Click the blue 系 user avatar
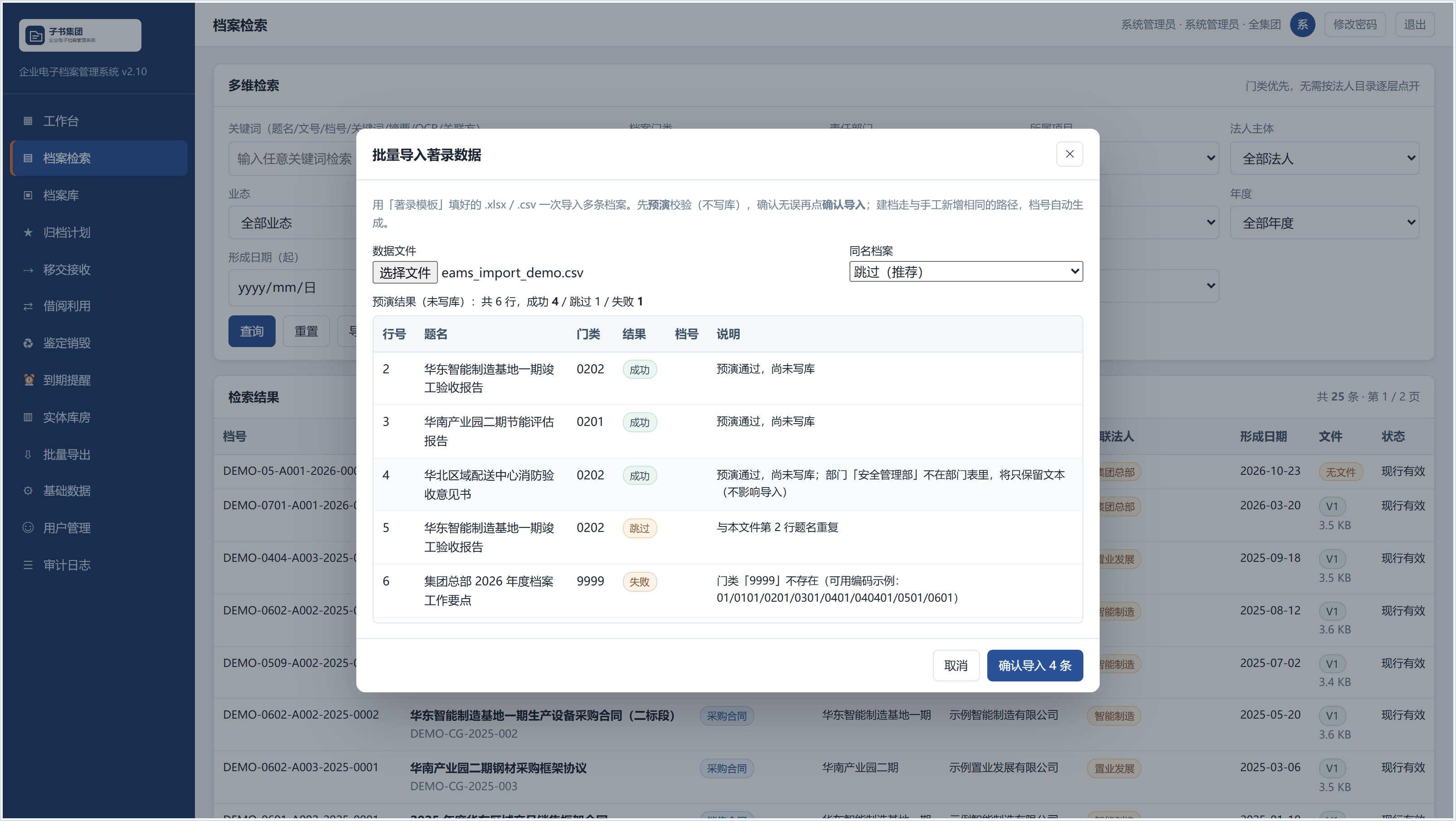Viewport: 1456px width, 821px height. point(1302,24)
